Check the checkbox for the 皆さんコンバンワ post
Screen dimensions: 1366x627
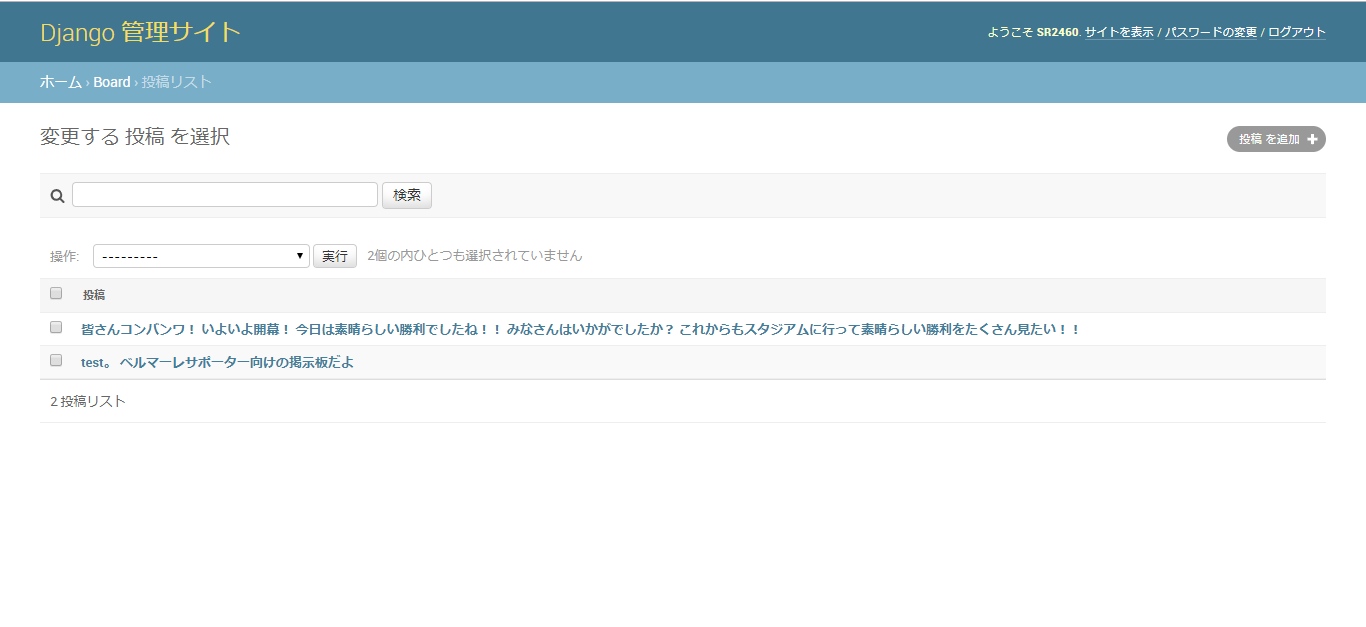tap(55, 326)
